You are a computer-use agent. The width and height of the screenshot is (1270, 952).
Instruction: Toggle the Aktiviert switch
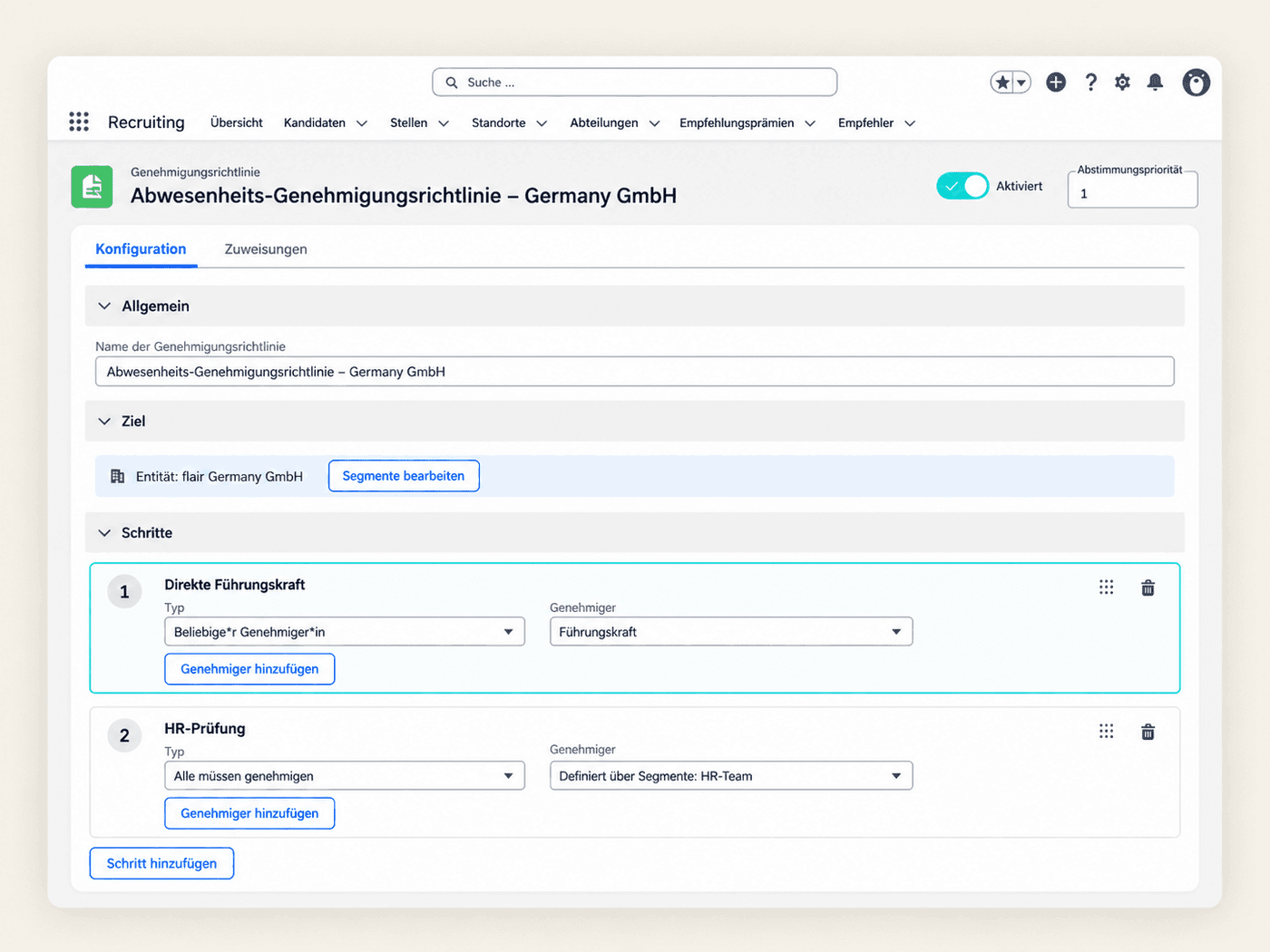pyautogui.click(x=962, y=186)
